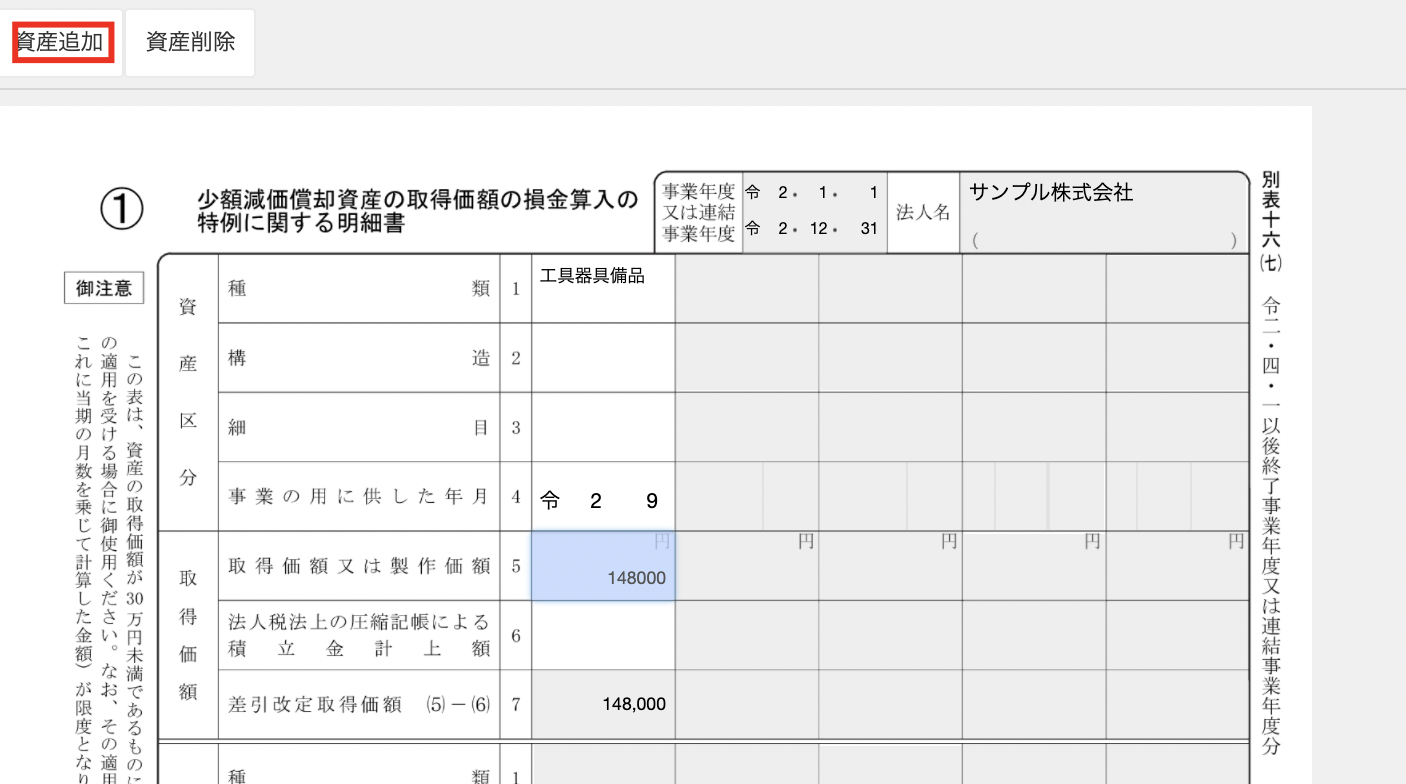Focus the 取得価額 field showing 148000
The image size is (1406, 784).
(602, 567)
